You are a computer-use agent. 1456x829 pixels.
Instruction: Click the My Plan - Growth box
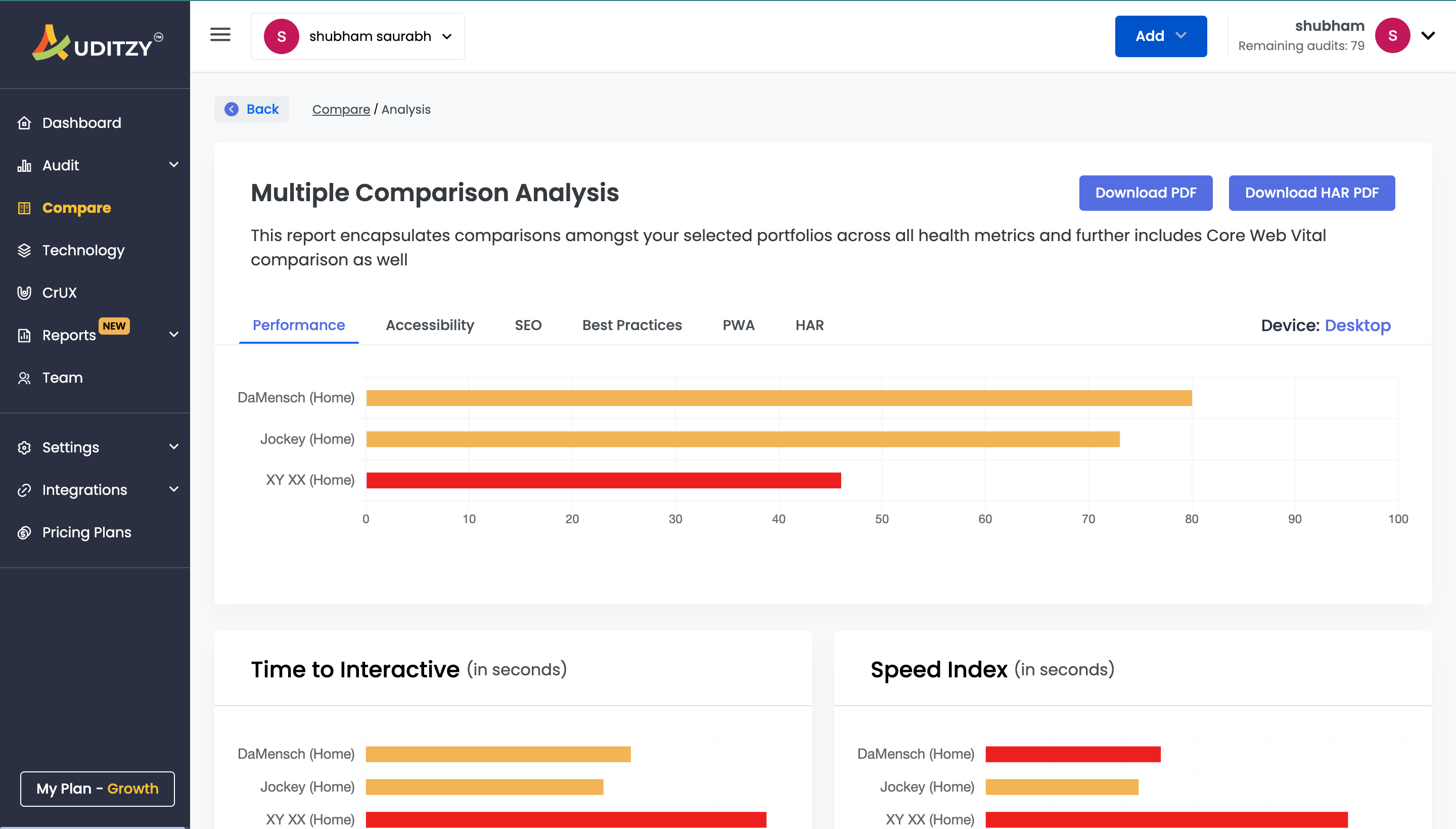click(98, 789)
